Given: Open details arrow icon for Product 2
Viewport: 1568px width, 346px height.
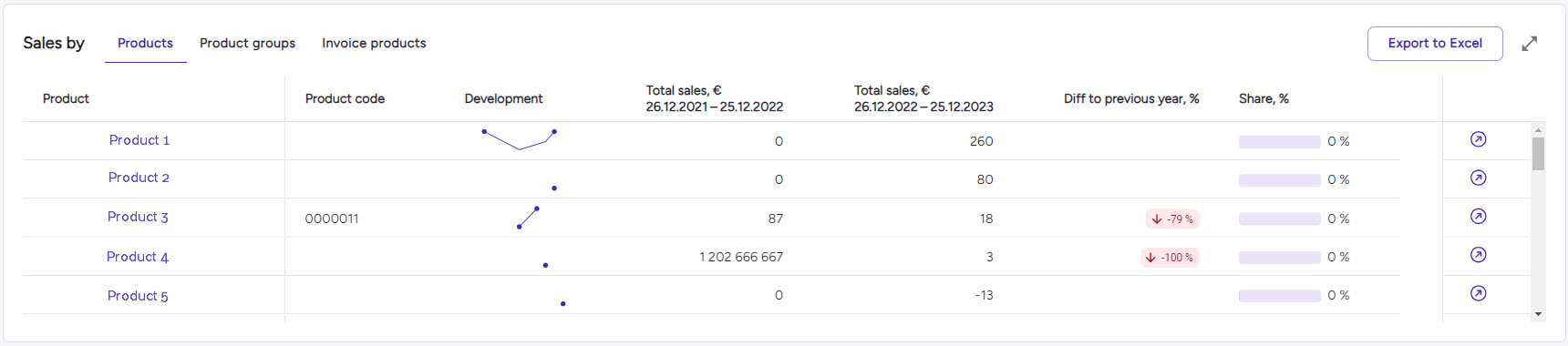Looking at the screenshot, I should coord(1479,178).
